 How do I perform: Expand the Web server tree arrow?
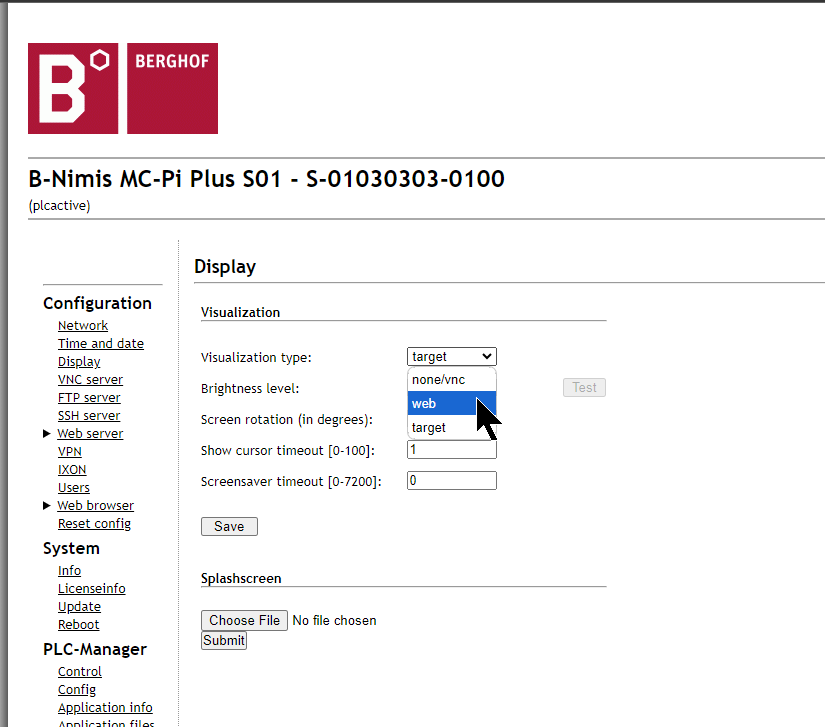46,433
